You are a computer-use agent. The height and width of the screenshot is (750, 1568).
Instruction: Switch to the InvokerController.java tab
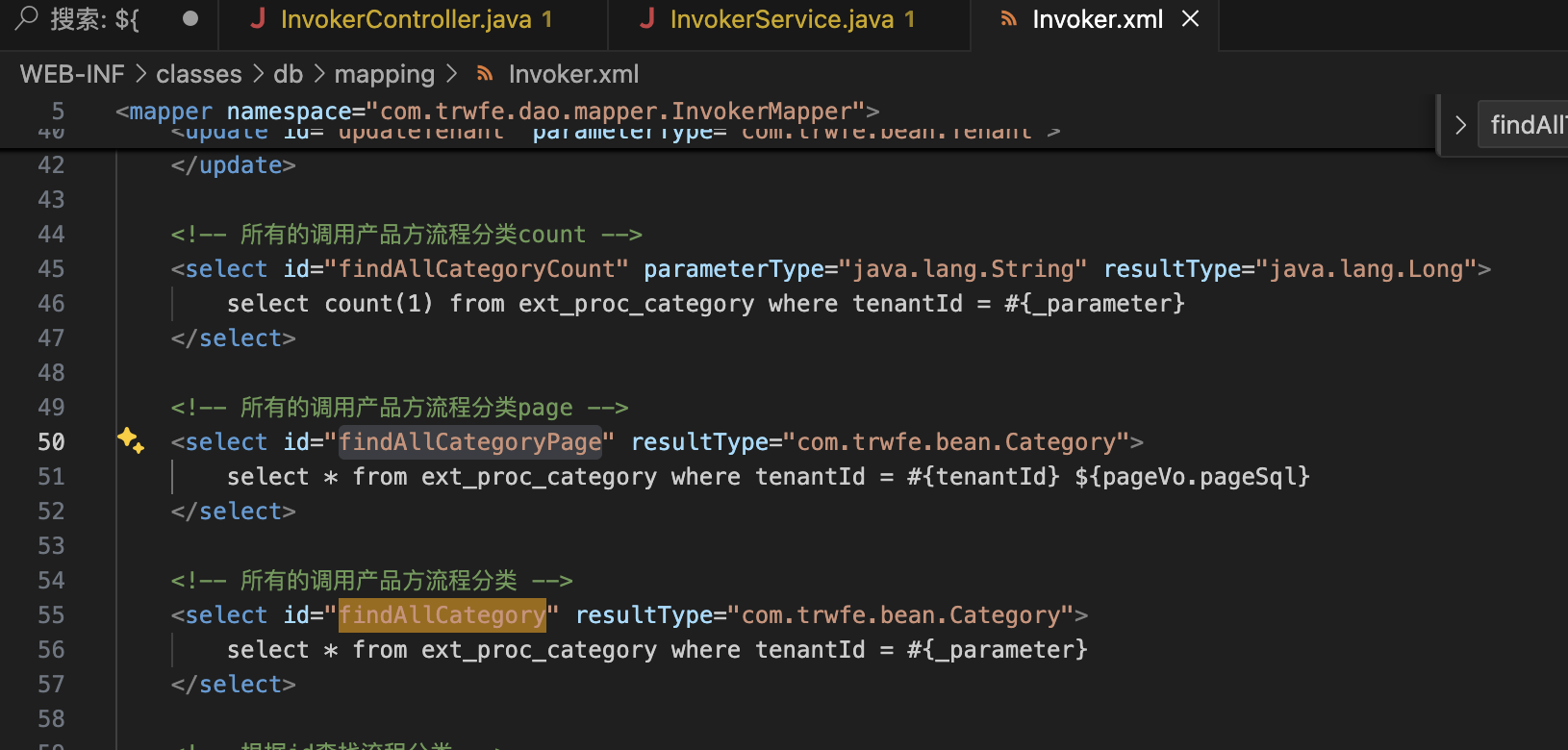pyautogui.click(x=405, y=19)
